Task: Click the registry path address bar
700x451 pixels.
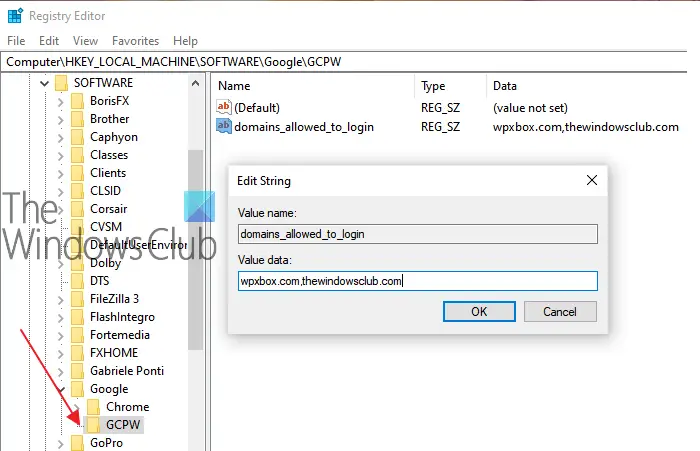Action: point(344,62)
